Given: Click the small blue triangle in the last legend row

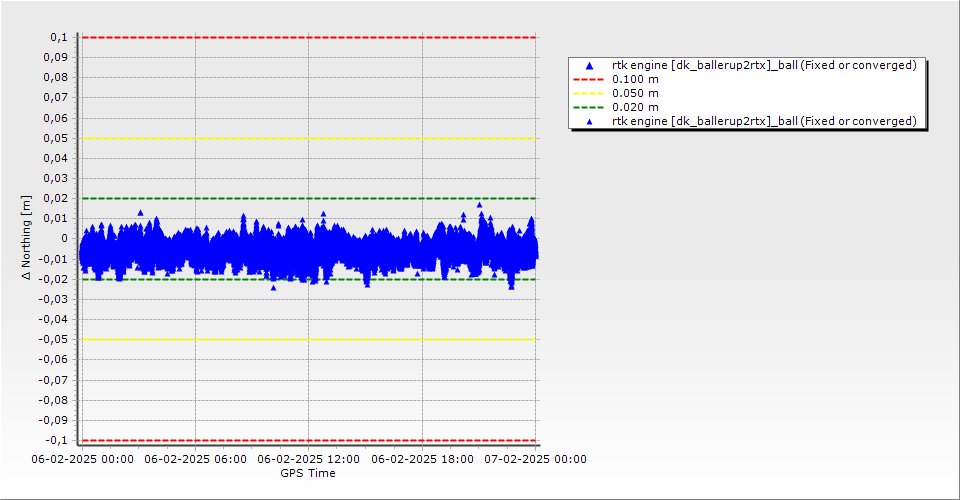Looking at the screenshot, I should point(589,121).
